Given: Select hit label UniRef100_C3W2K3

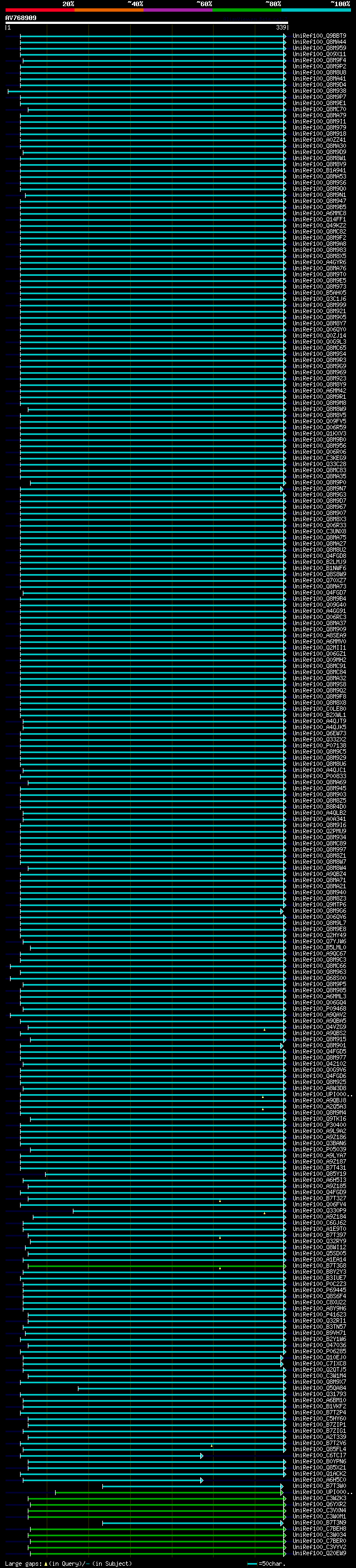Looking at the screenshot, I should click(319, 1498).
